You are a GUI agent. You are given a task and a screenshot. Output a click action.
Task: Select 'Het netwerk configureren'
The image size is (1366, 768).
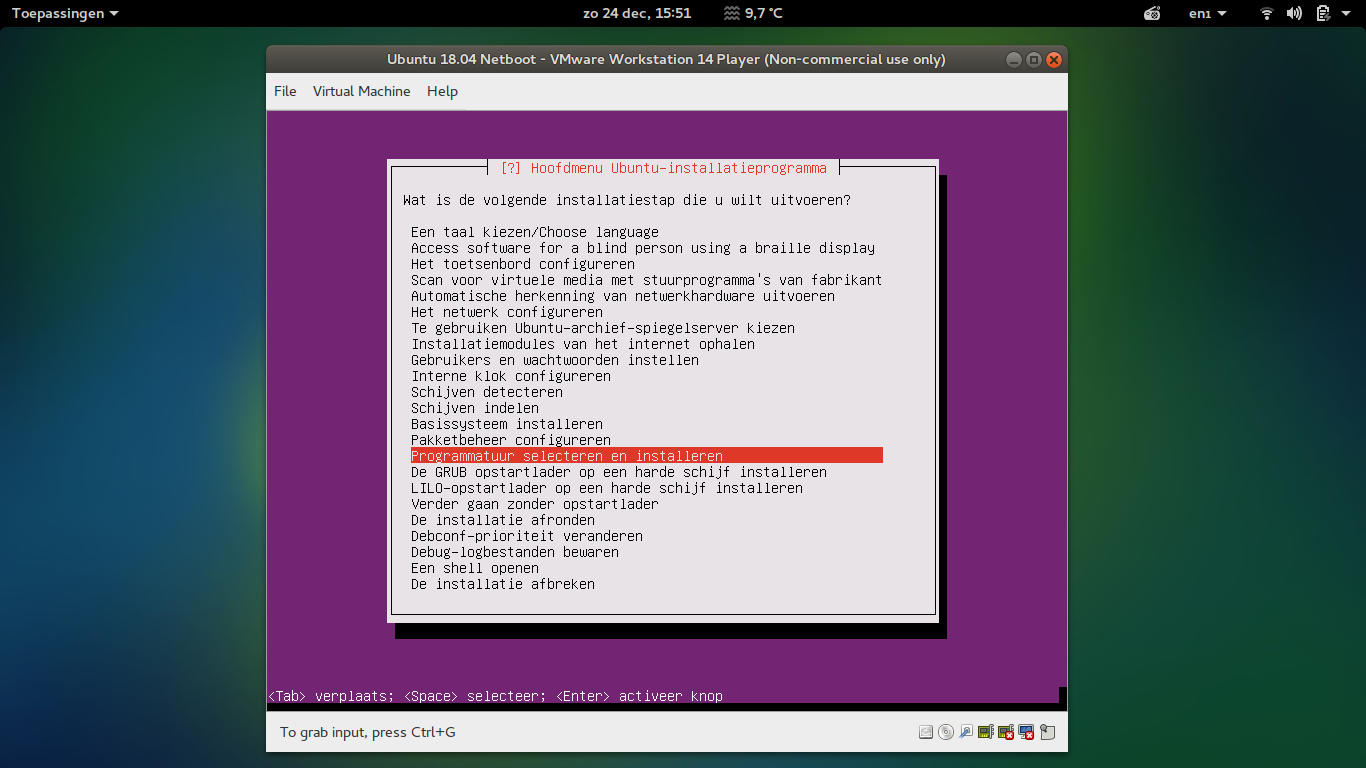pos(507,312)
